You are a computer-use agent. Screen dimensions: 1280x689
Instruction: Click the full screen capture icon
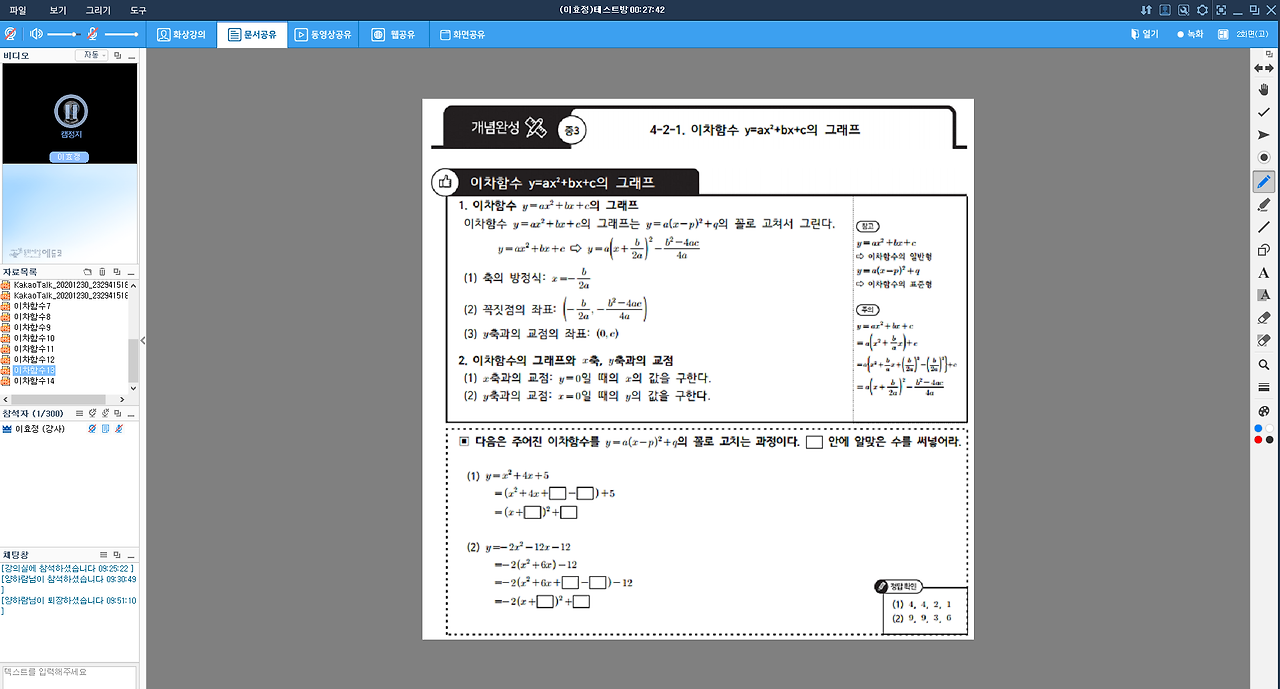point(1220,10)
